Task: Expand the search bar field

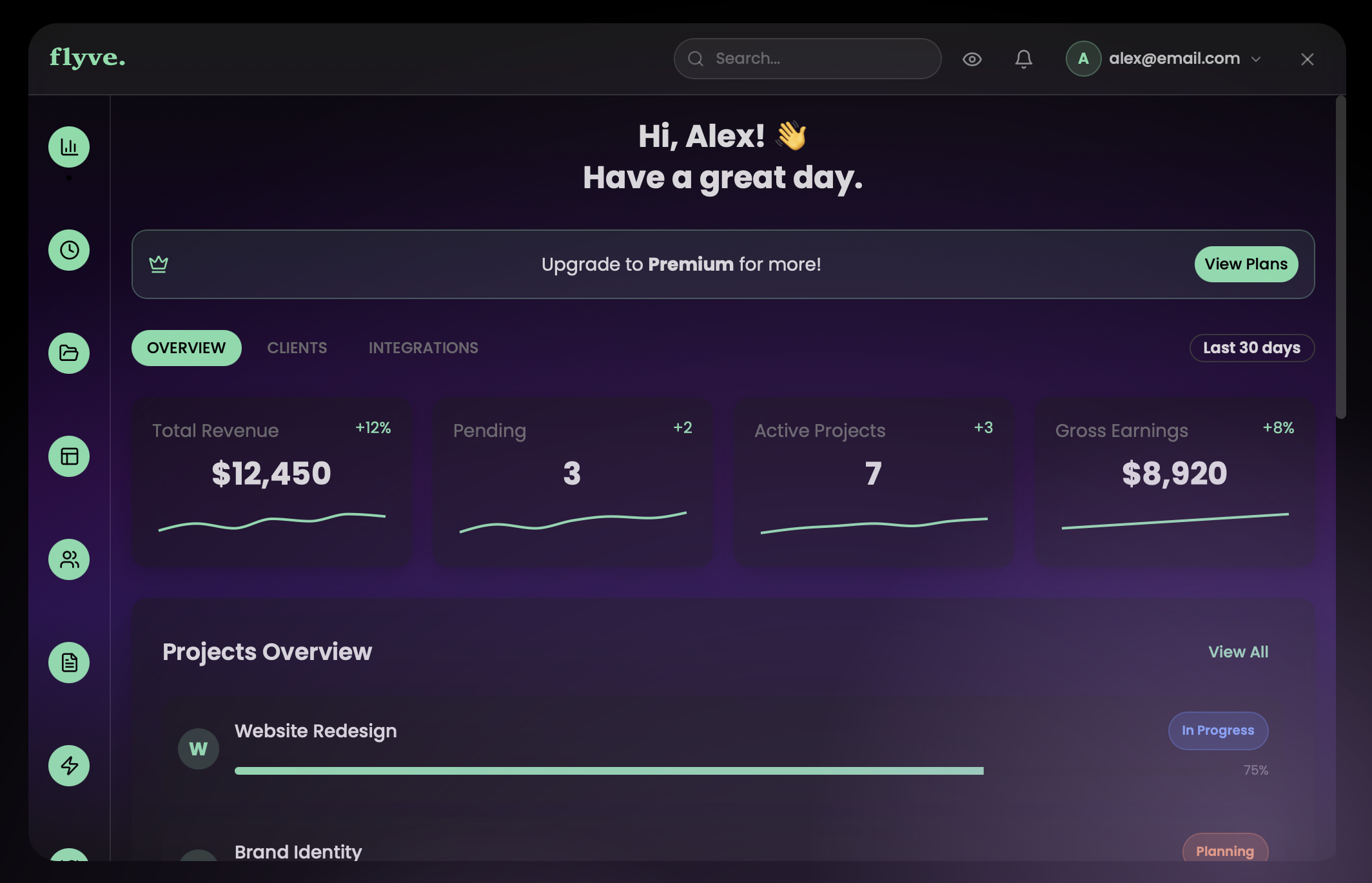Action: pos(807,58)
